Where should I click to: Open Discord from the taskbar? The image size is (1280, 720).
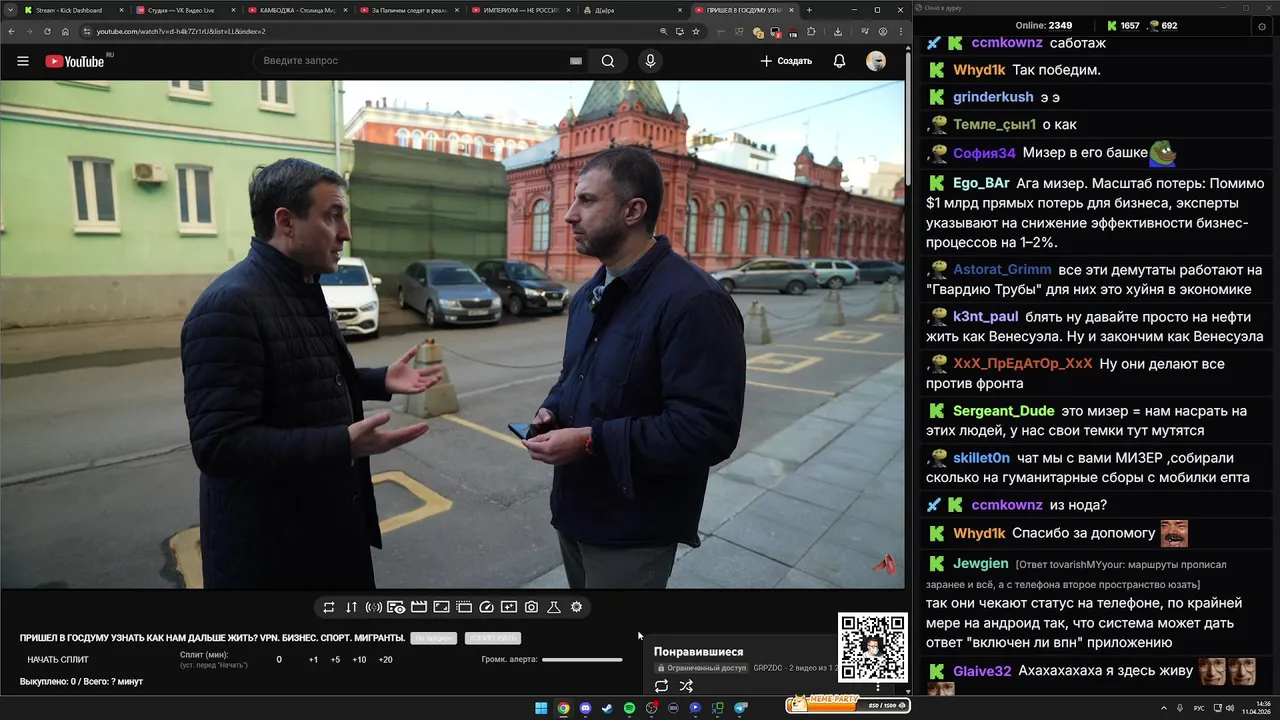coord(585,708)
